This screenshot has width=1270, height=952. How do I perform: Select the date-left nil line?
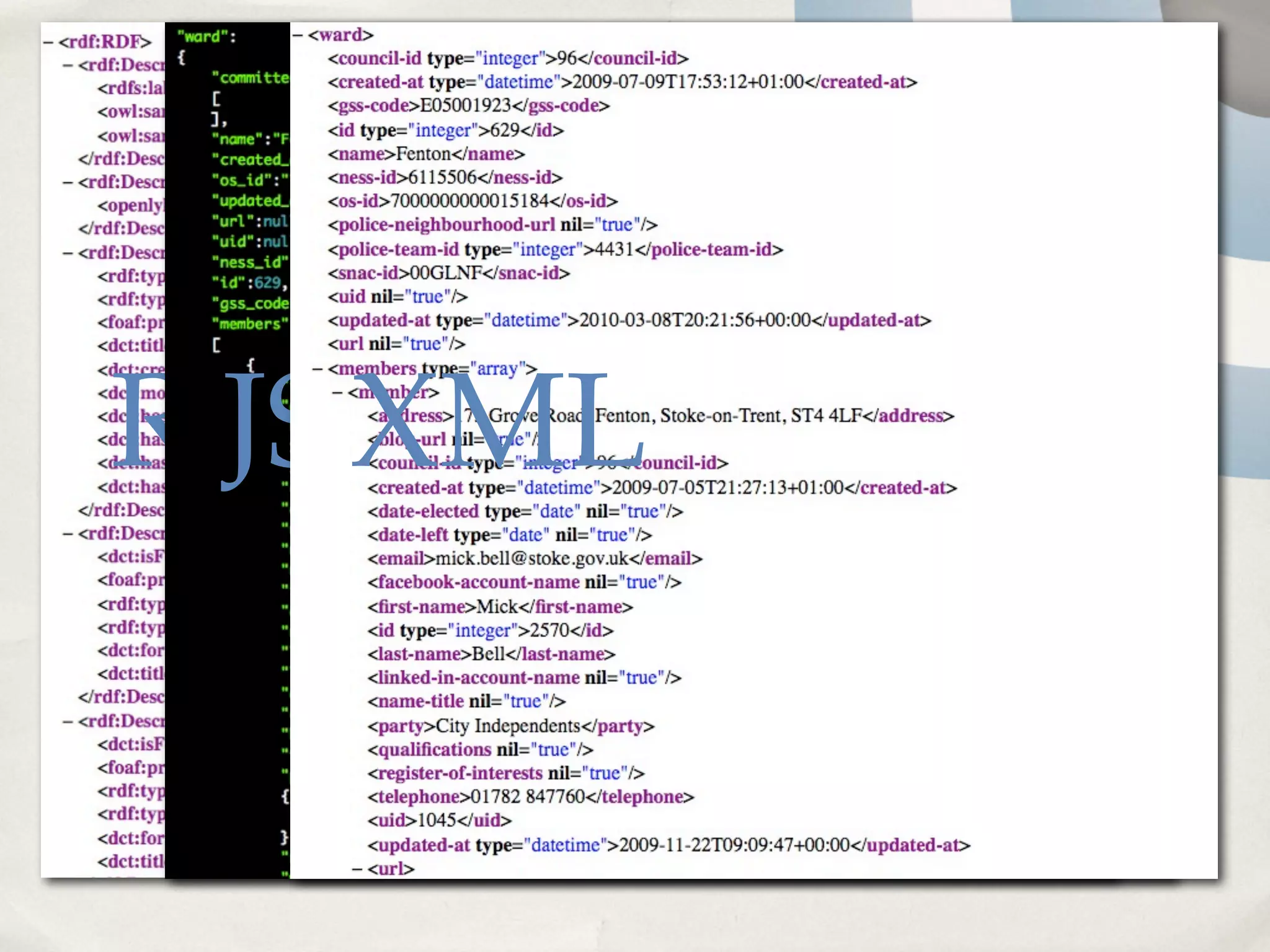click(510, 535)
